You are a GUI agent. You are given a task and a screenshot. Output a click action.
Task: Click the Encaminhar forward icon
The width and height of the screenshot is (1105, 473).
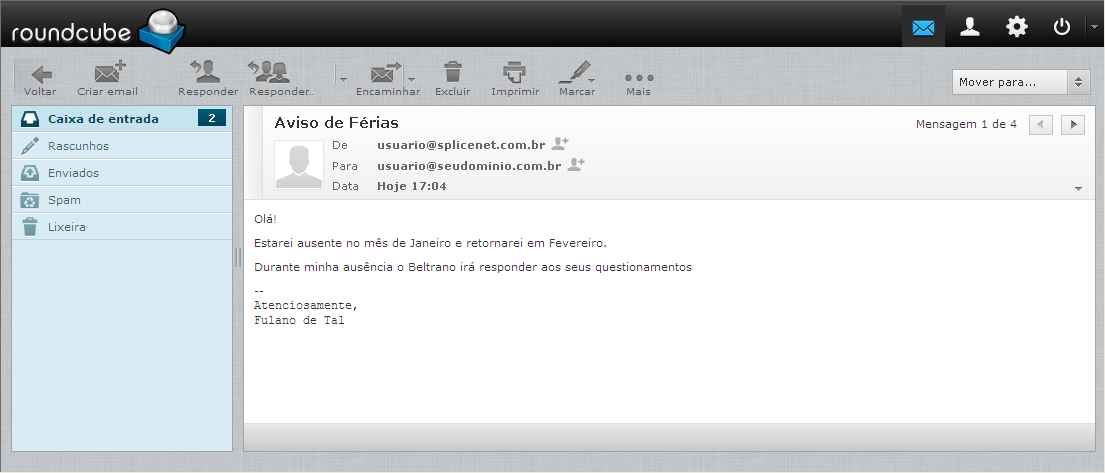pyautogui.click(x=386, y=73)
